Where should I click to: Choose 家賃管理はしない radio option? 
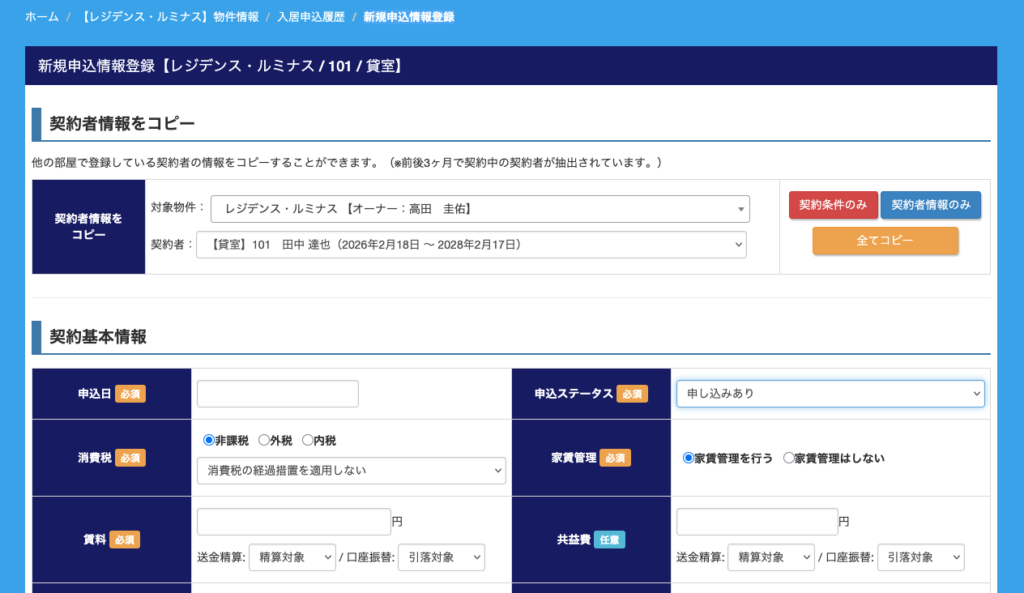coord(789,458)
